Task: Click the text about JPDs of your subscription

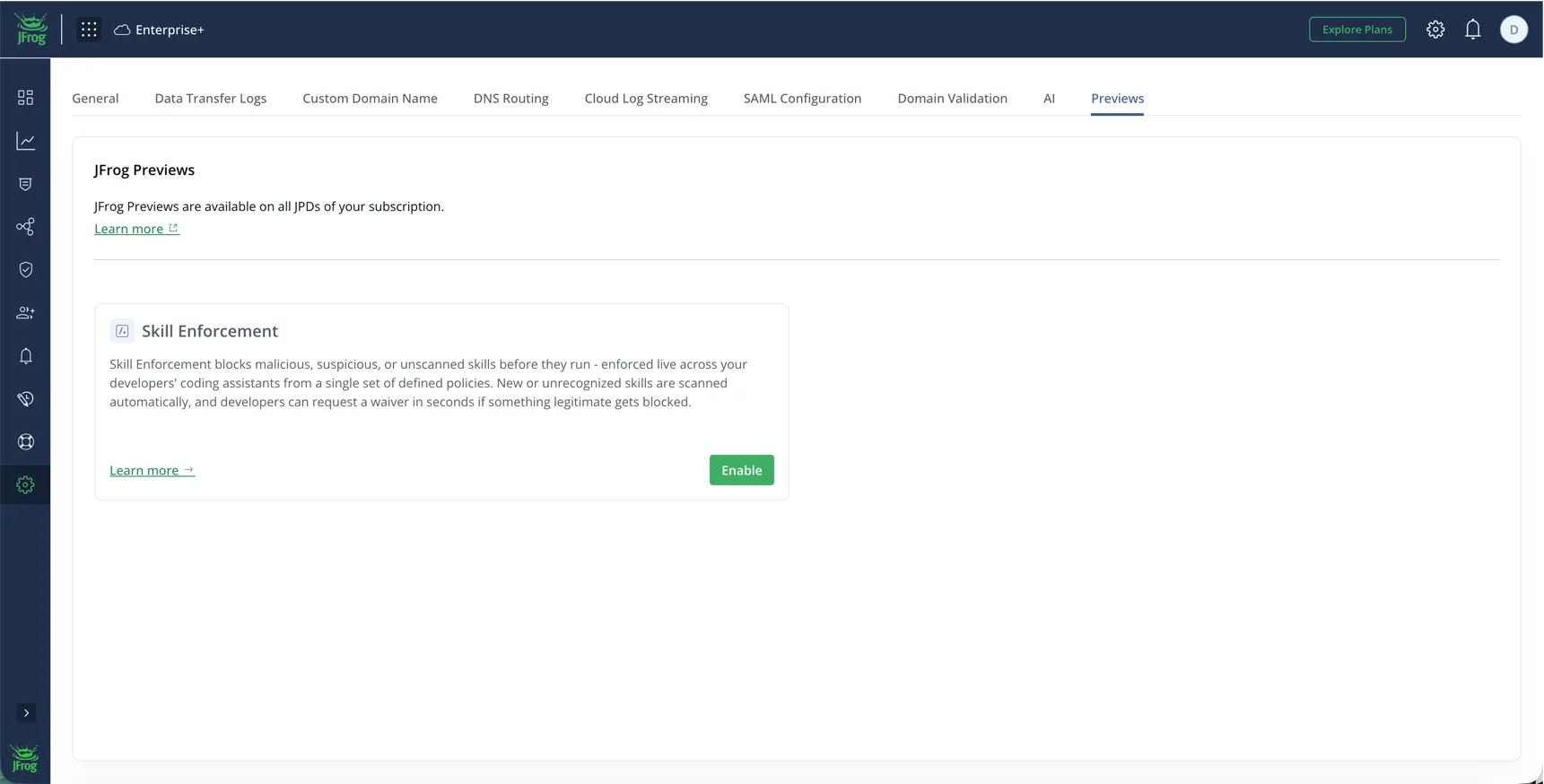Action: tap(269, 206)
